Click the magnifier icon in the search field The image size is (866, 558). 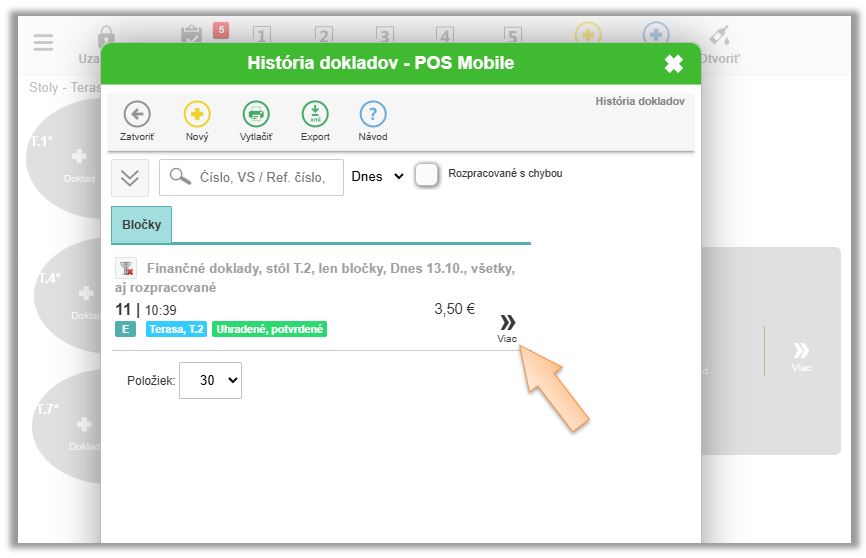coord(180,177)
